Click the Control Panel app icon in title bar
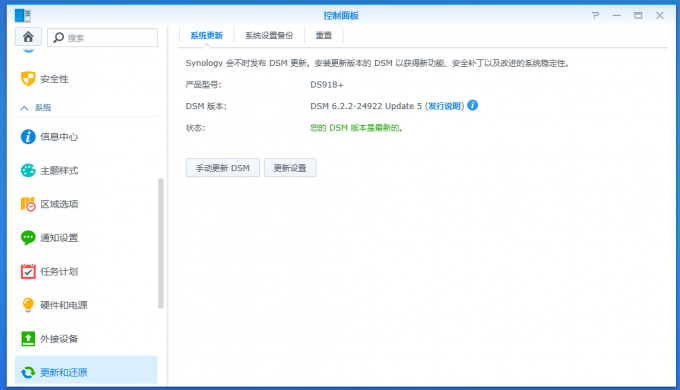This screenshot has height=390, width=680. click(23, 16)
